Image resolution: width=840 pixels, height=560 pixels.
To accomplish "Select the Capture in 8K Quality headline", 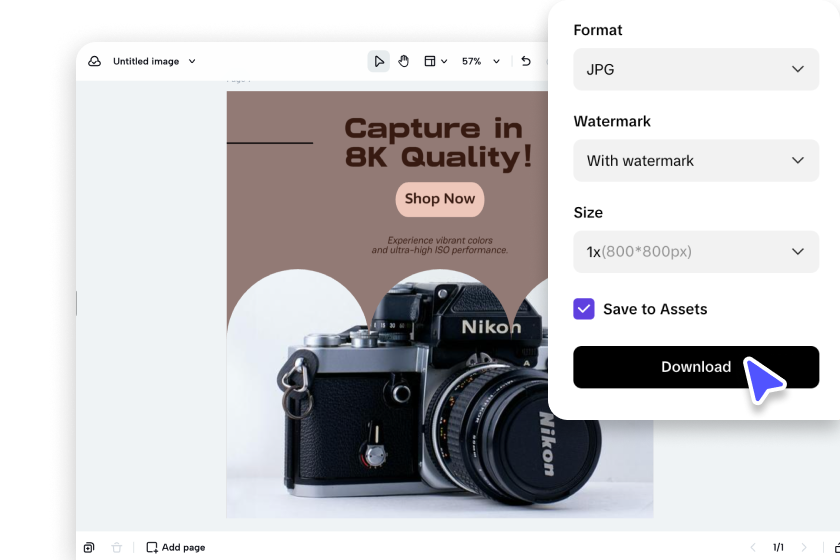I will pyautogui.click(x=438, y=143).
